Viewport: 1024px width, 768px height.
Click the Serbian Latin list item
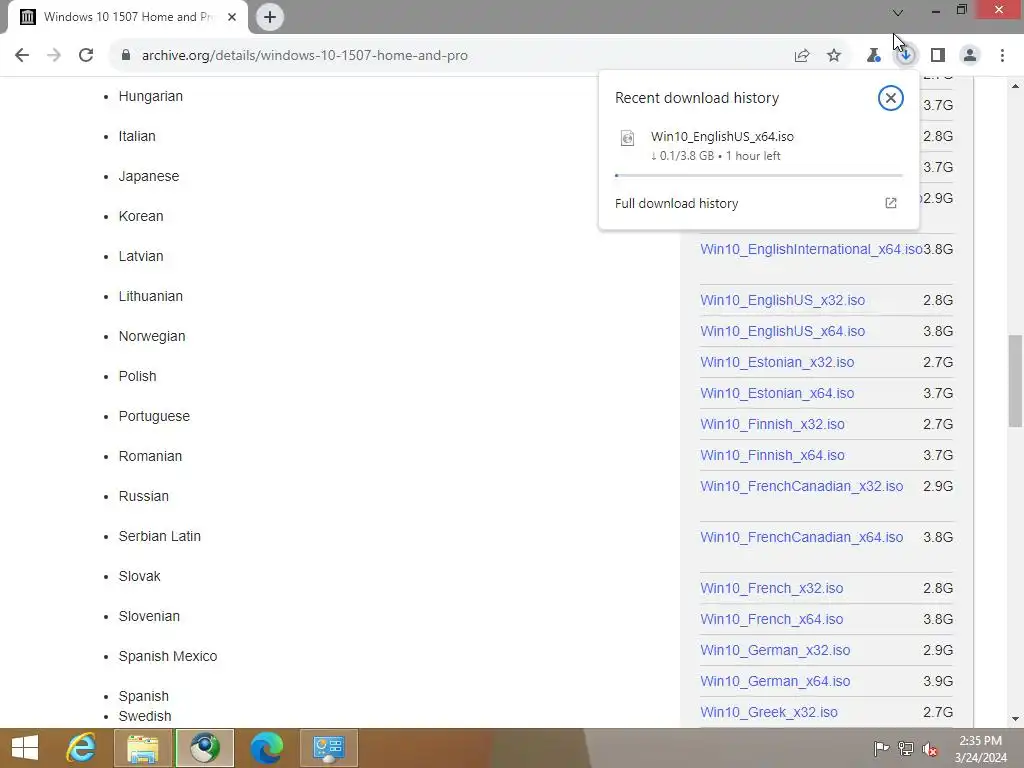159,536
